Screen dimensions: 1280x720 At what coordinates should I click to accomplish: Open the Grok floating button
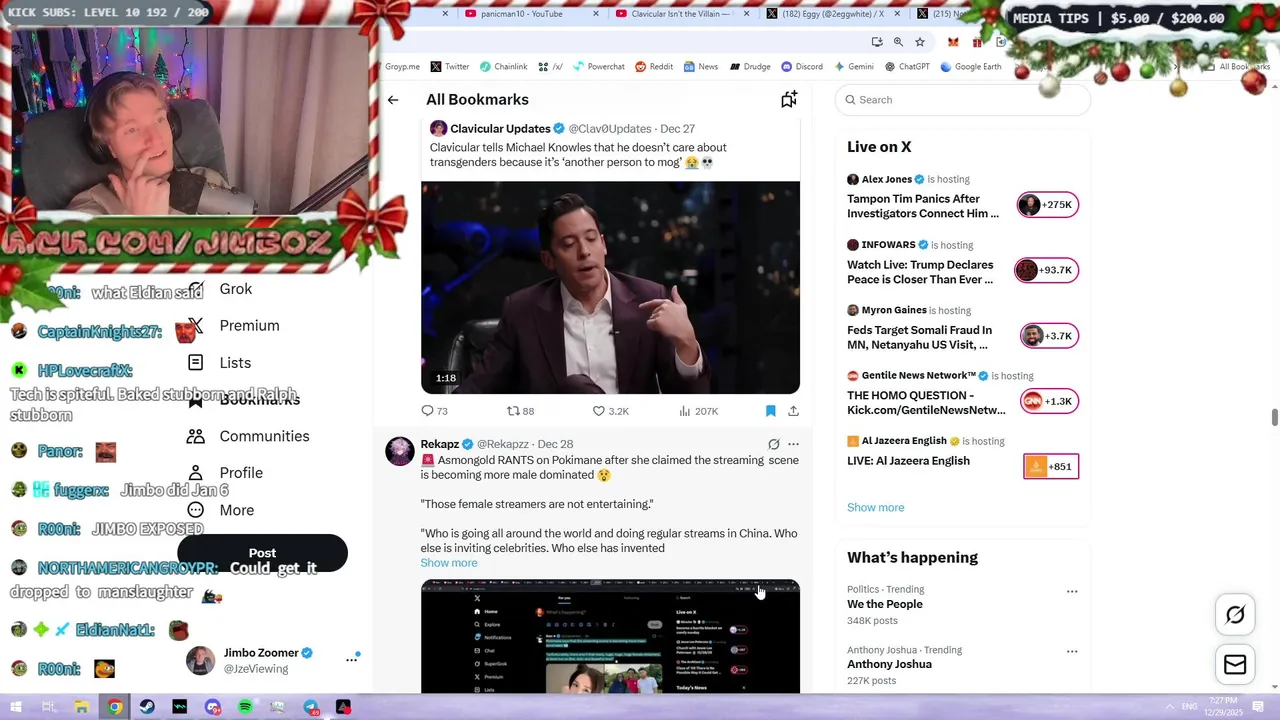(1235, 615)
